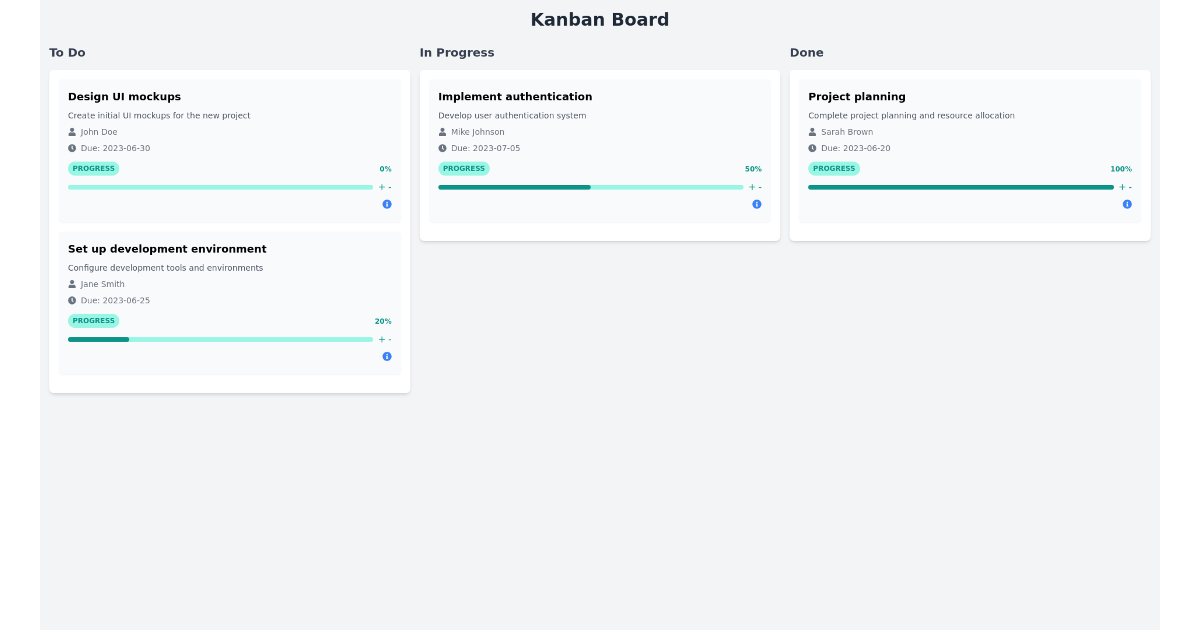Select the Done column header
The height and width of the screenshot is (630, 1200).
point(806,52)
